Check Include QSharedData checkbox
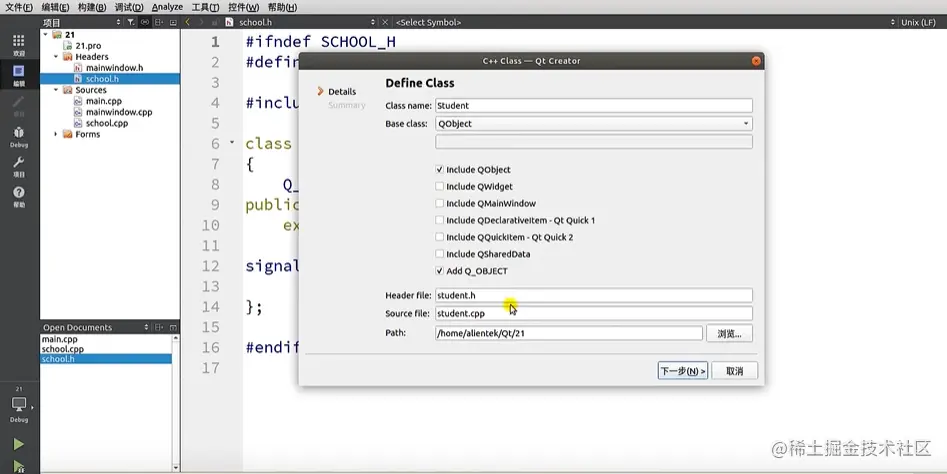The image size is (947, 474). pos(440,254)
